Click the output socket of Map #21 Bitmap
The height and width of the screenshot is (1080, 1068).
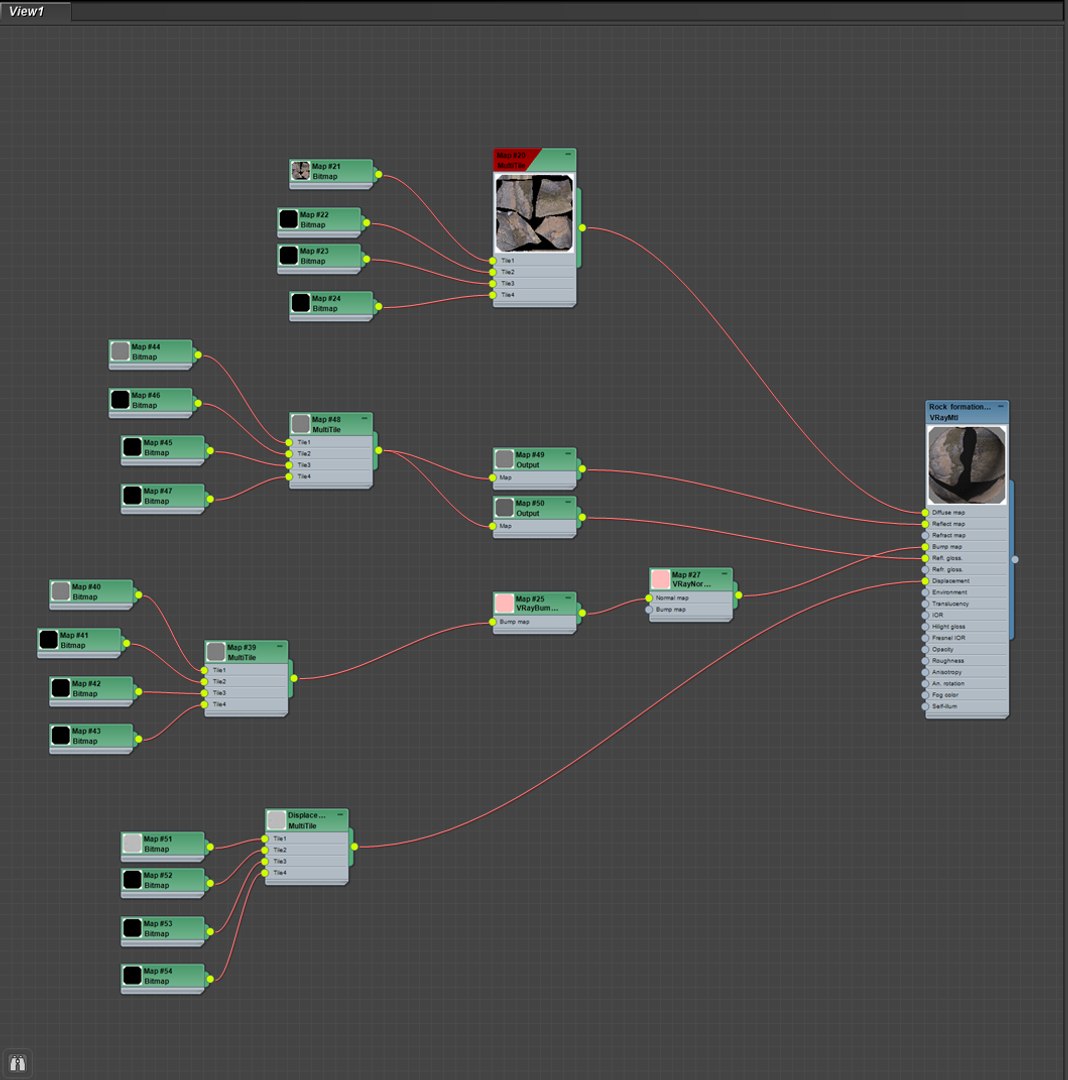click(379, 175)
